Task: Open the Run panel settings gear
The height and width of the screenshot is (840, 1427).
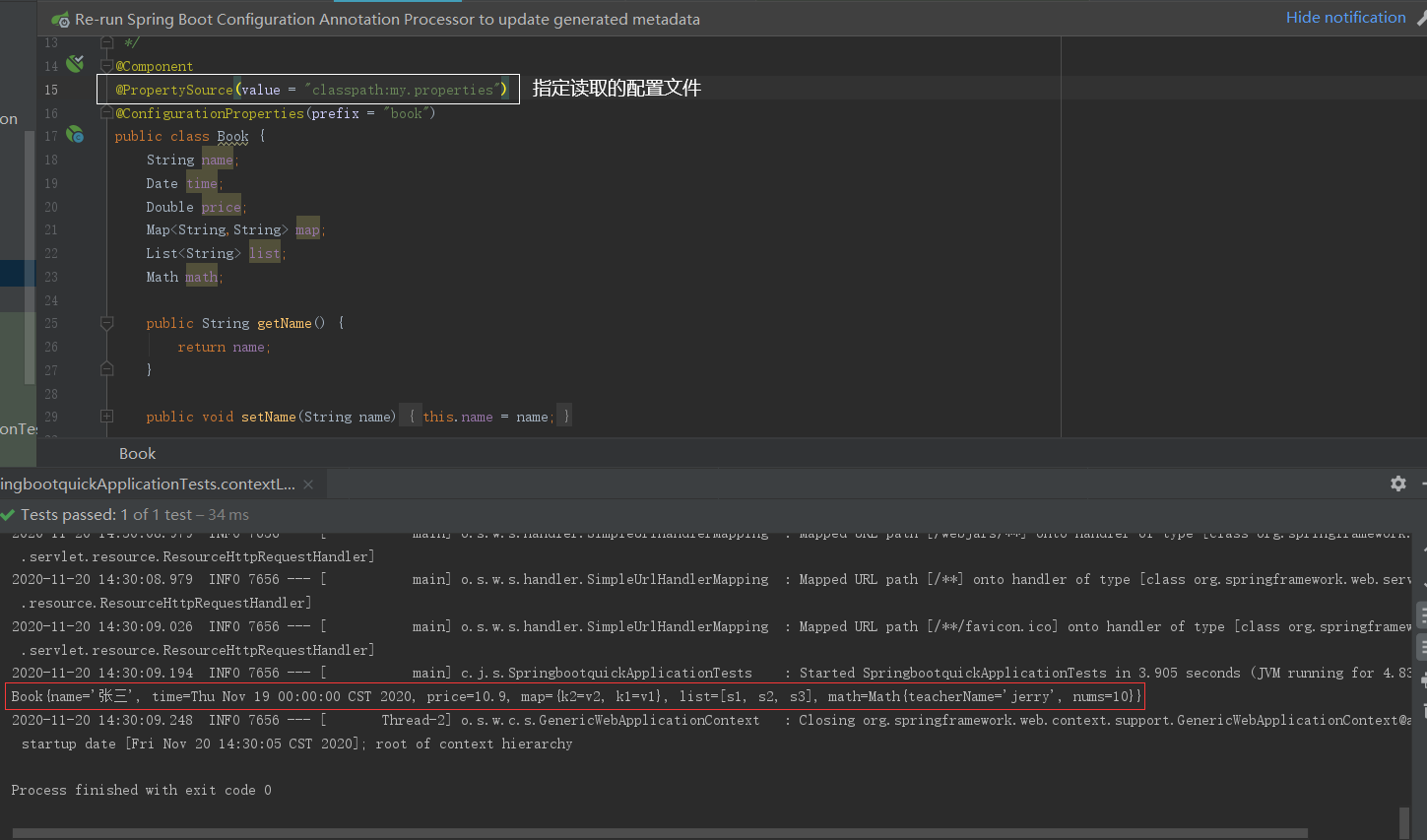Action: click(1398, 484)
